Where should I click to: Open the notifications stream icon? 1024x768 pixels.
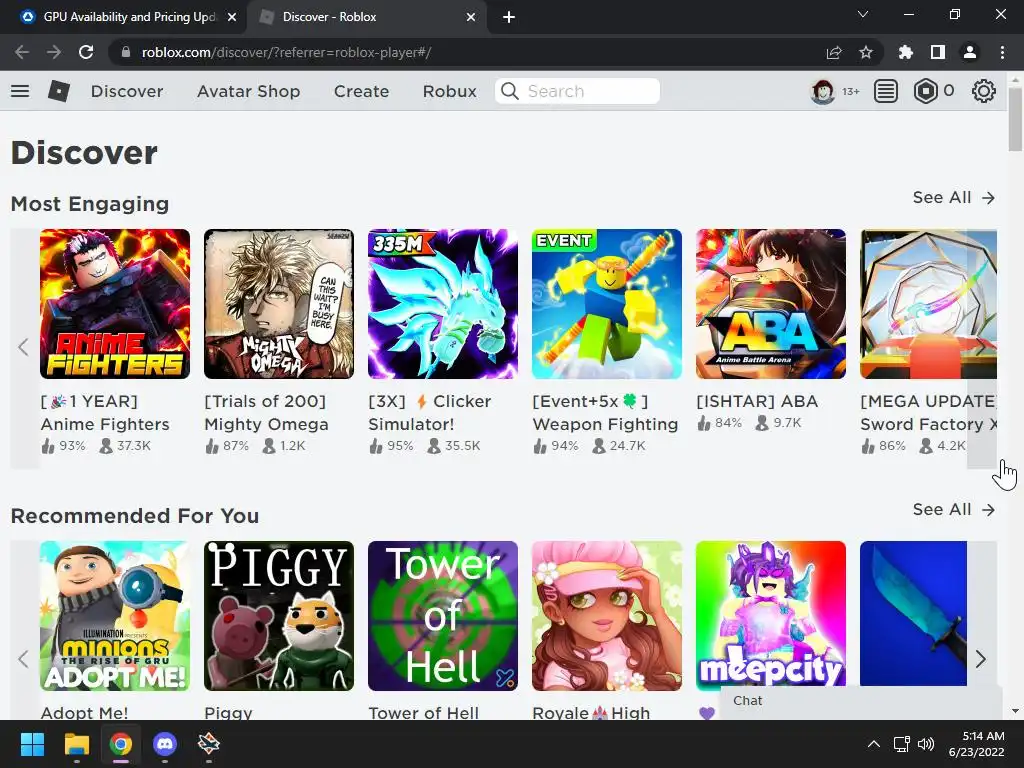[886, 91]
